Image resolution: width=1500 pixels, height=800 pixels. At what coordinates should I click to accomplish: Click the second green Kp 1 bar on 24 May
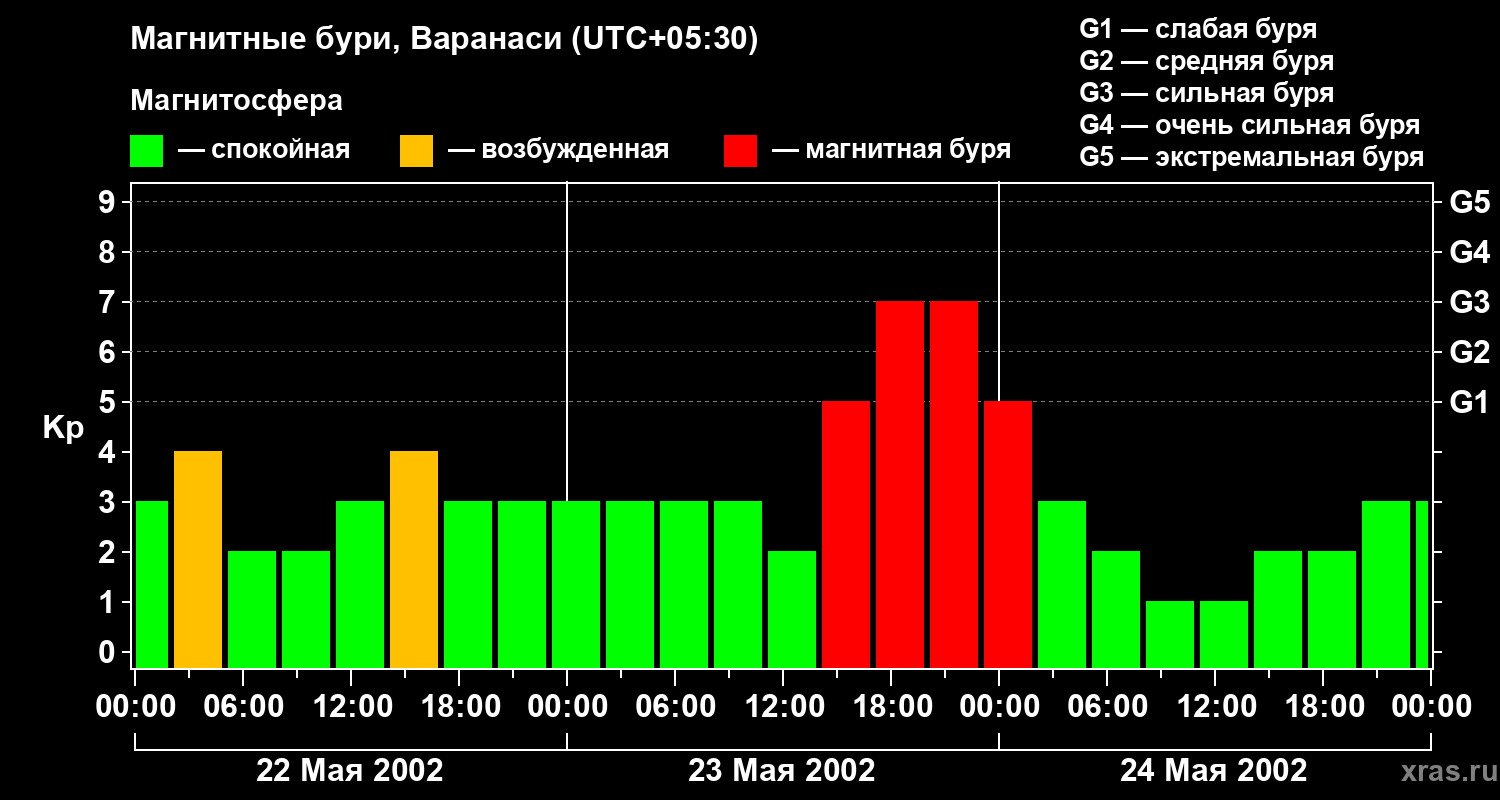[x=1224, y=635]
